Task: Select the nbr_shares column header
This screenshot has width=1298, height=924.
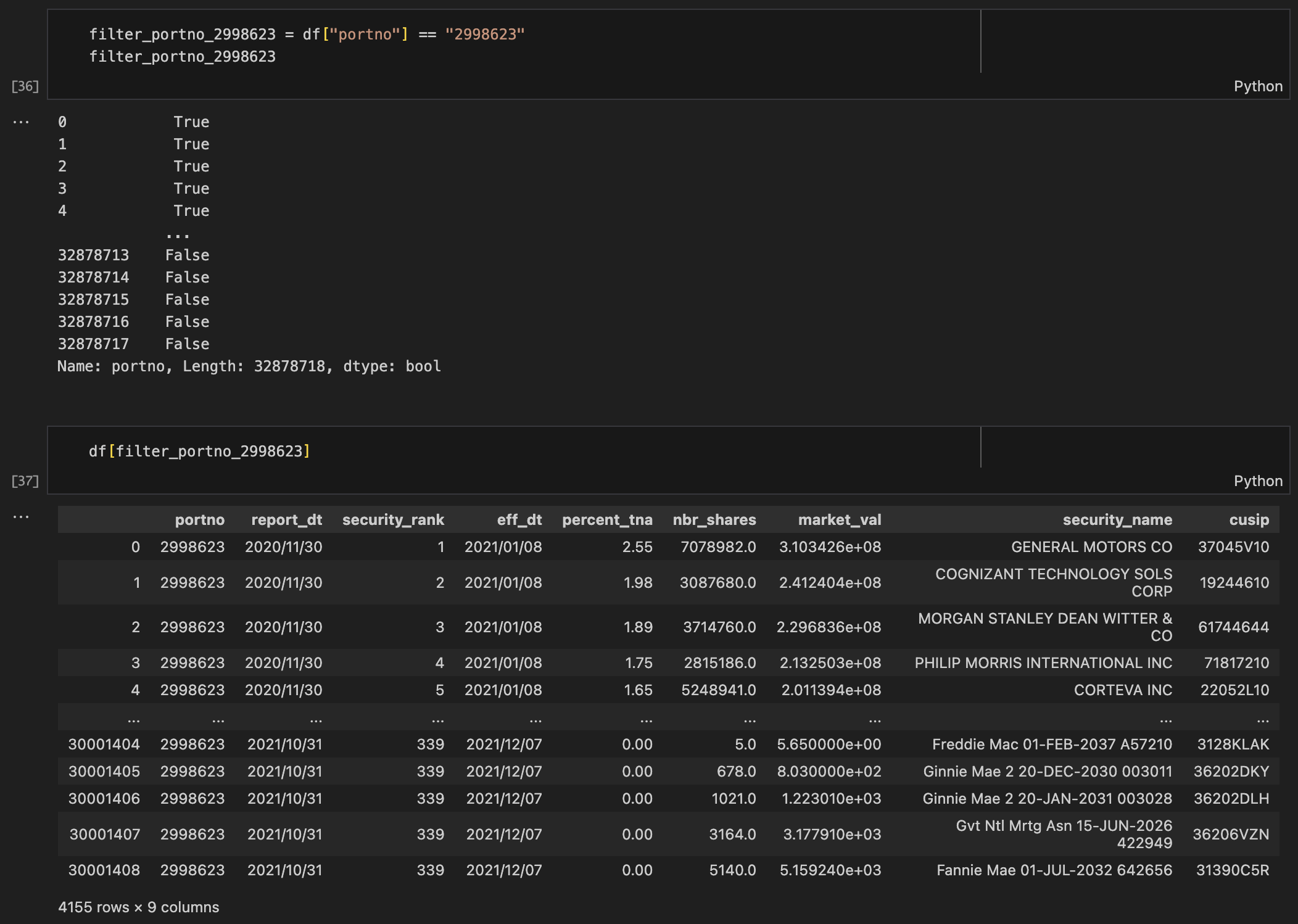Action: point(714,520)
